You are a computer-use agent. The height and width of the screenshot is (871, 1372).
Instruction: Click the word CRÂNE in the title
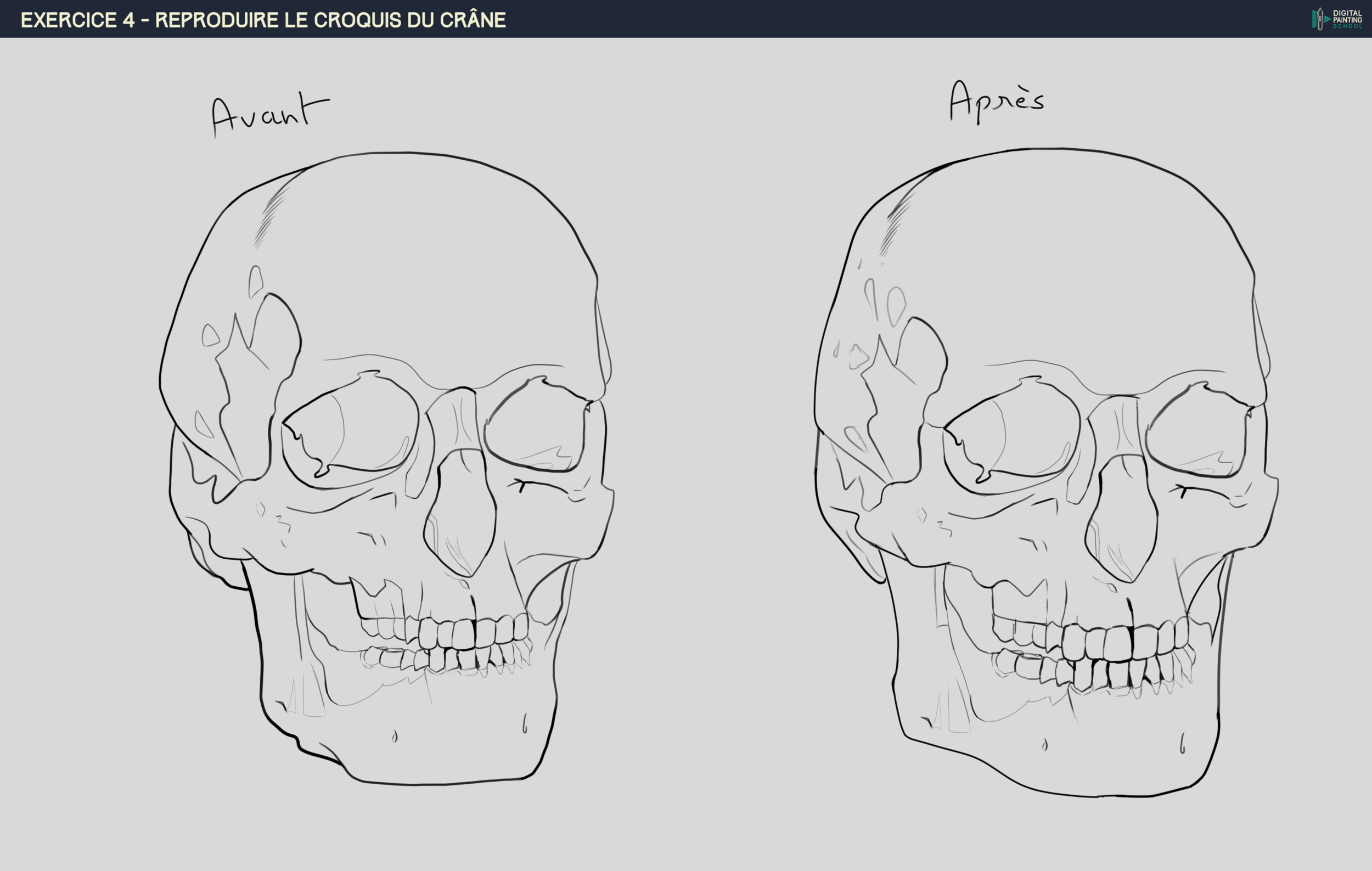[x=473, y=20]
